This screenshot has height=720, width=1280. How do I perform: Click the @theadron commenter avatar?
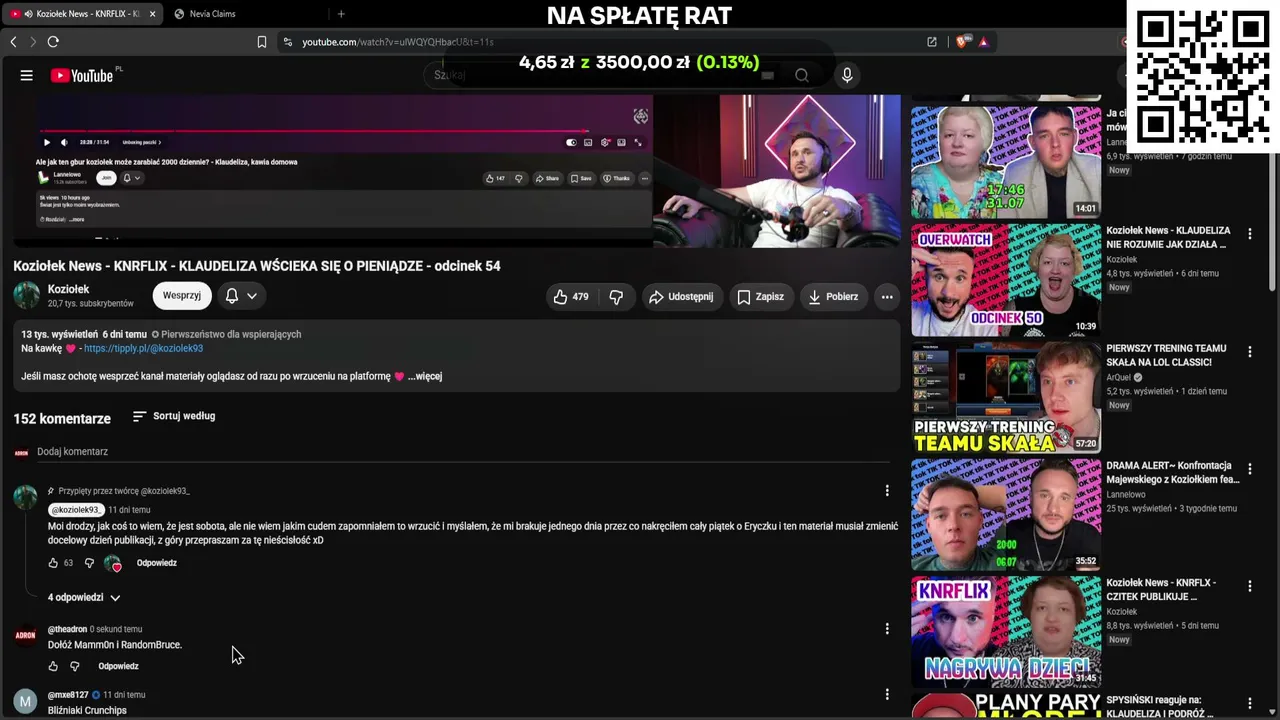(x=25, y=635)
